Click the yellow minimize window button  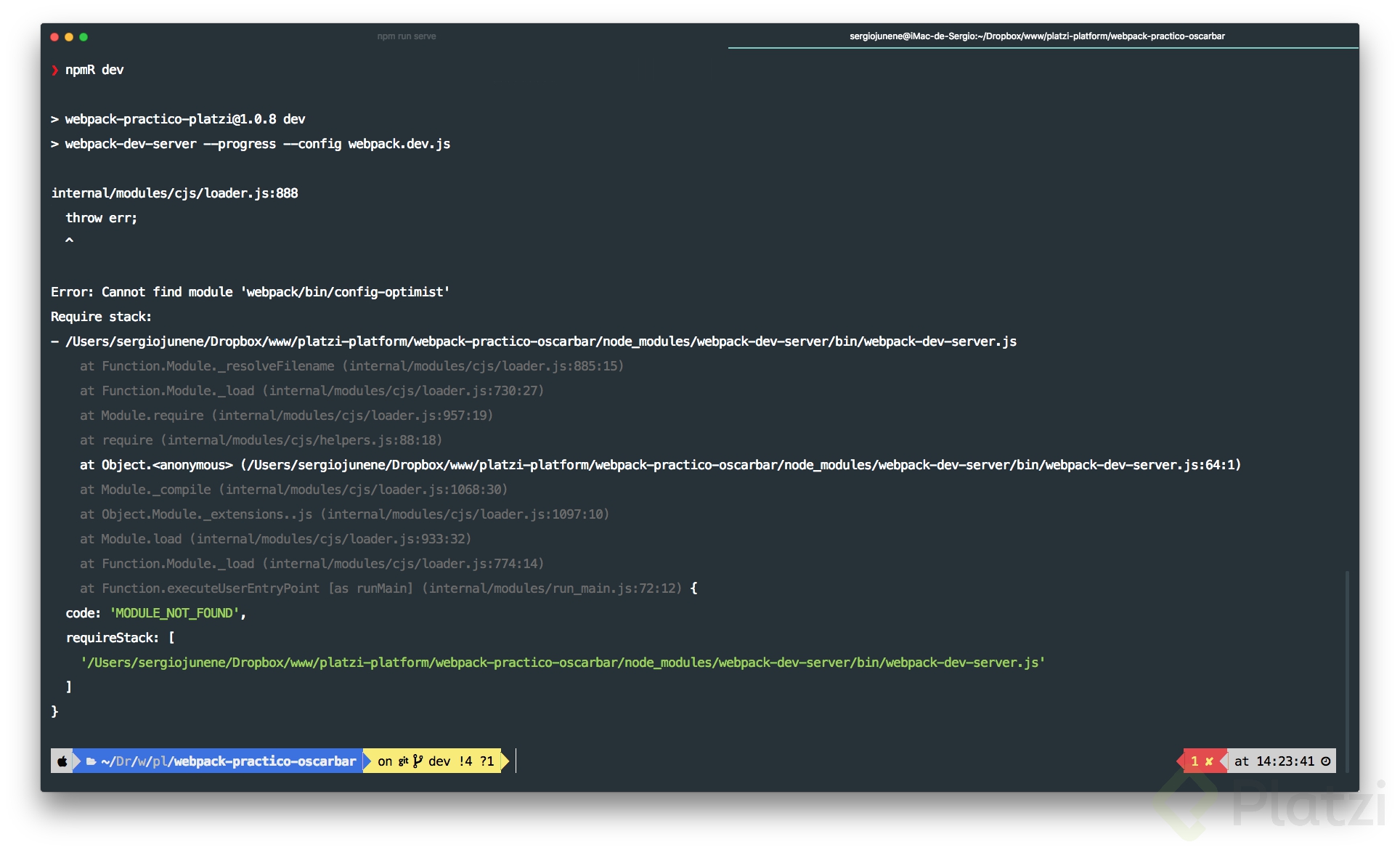pos(69,37)
